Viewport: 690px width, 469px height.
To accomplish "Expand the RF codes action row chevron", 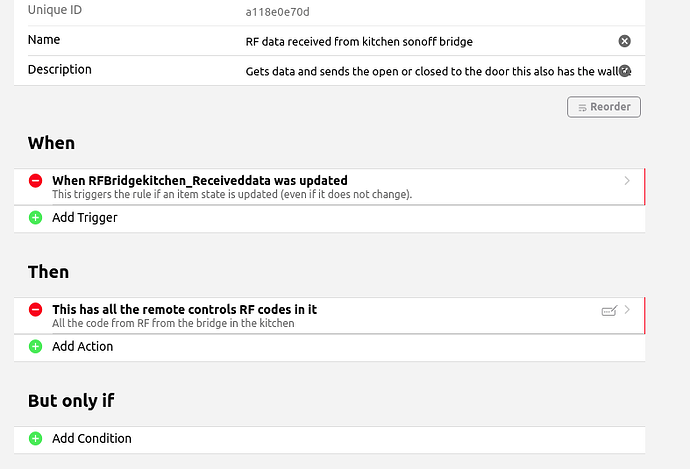I will pyautogui.click(x=627, y=310).
